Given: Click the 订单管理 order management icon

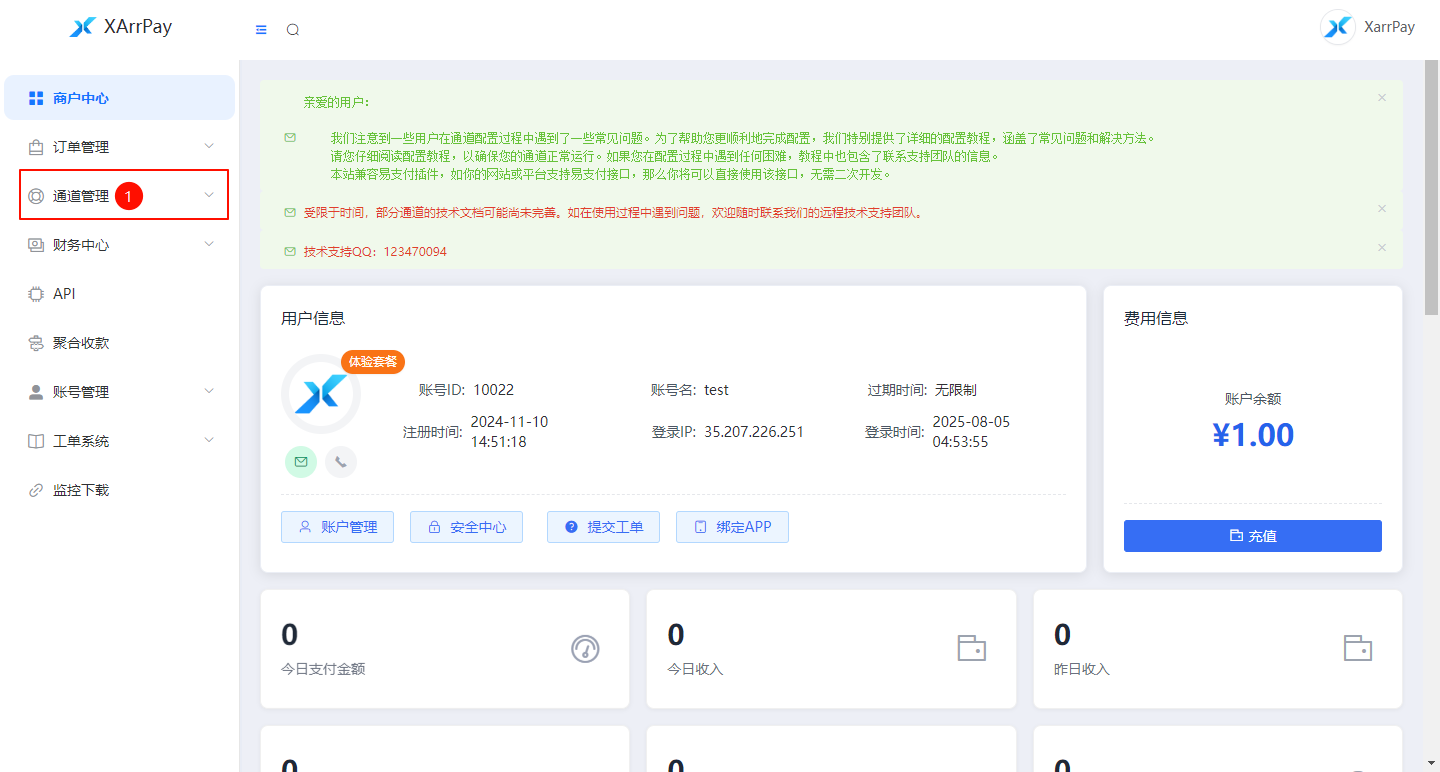Looking at the screenshot, I should pyautogui.click(x=34, y=146).
